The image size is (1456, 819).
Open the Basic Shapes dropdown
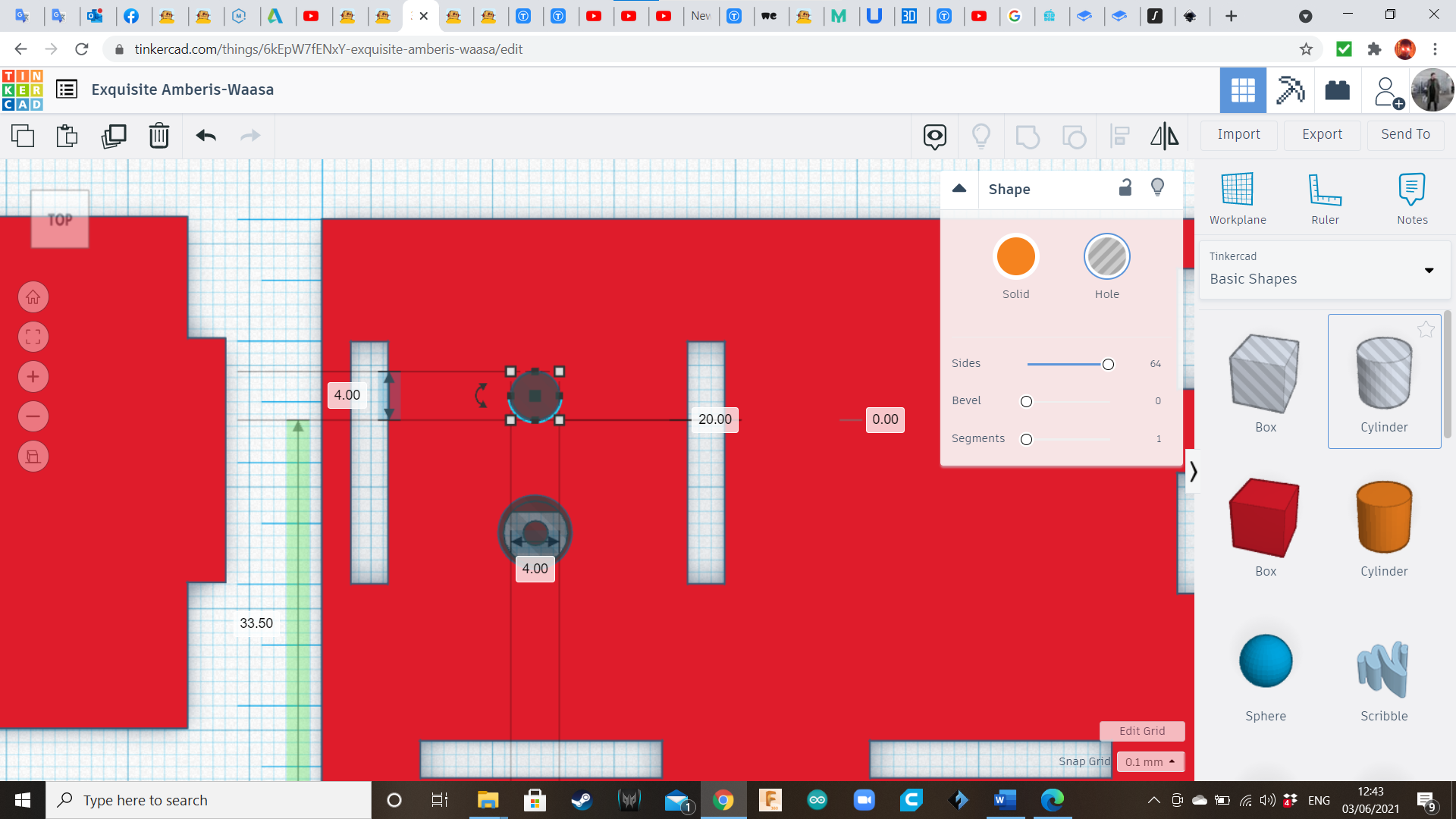click(x=1429, y=270)
